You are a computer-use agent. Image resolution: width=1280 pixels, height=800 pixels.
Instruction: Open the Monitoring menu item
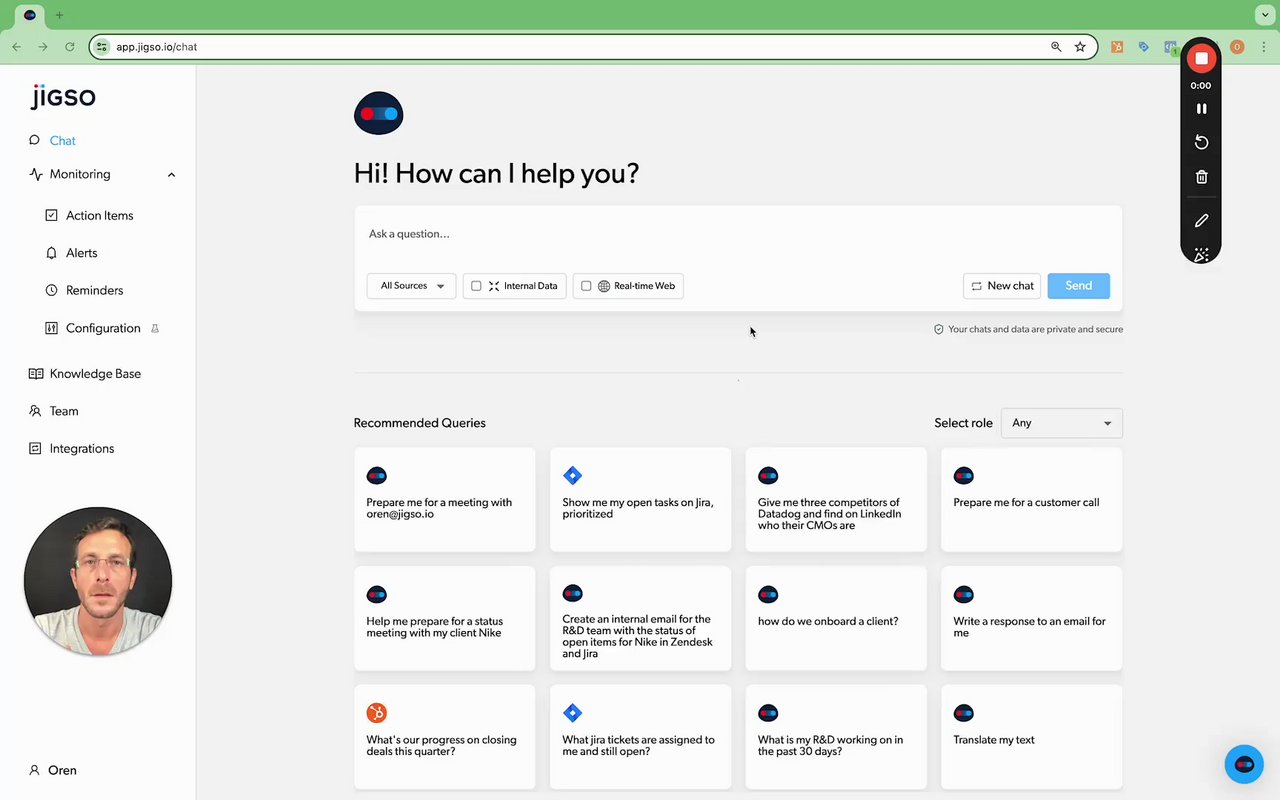click(80, 174)
